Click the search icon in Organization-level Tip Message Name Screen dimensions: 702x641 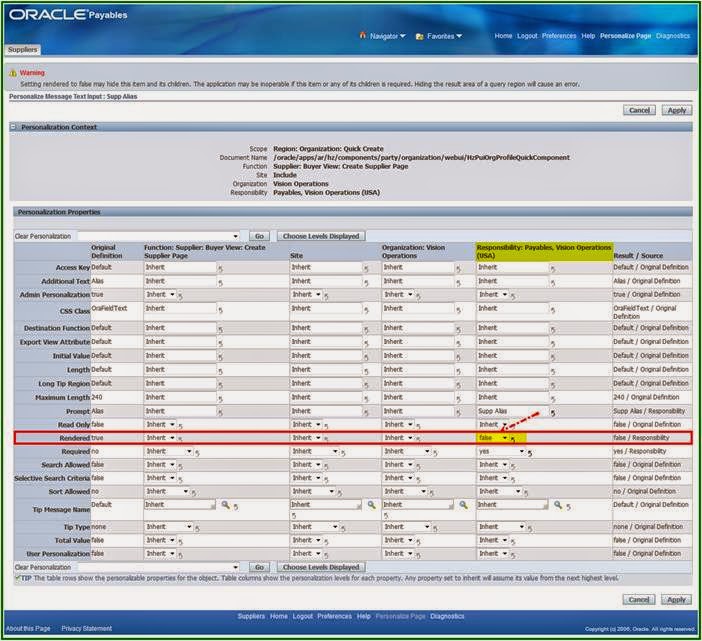click(463, 505)
